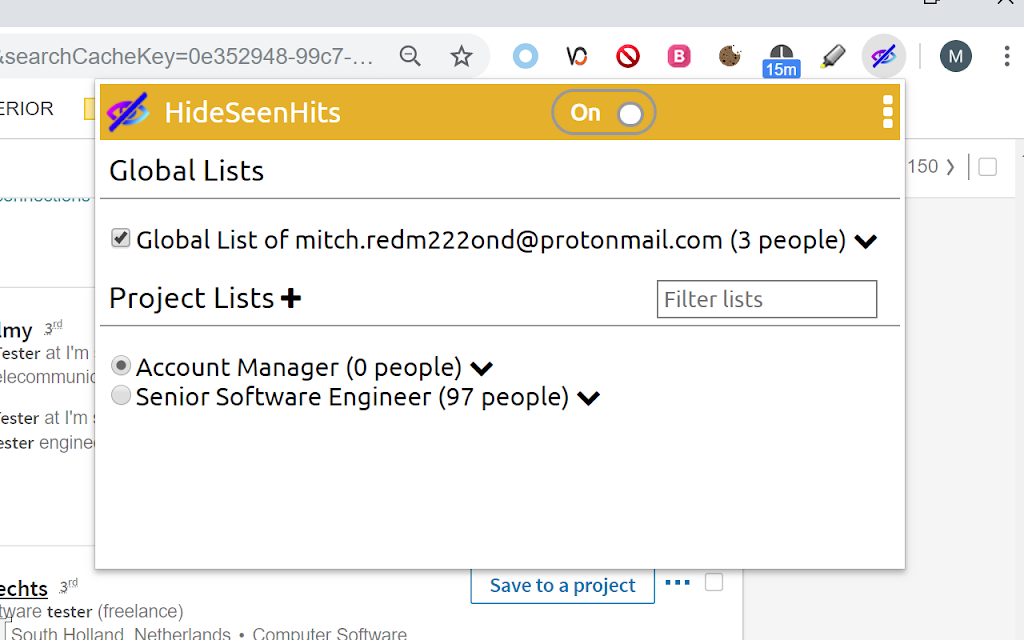The image size is (1024, 640).
Task: Select the Senior Software Engineer radio button
Action: [x=121, y=396]
